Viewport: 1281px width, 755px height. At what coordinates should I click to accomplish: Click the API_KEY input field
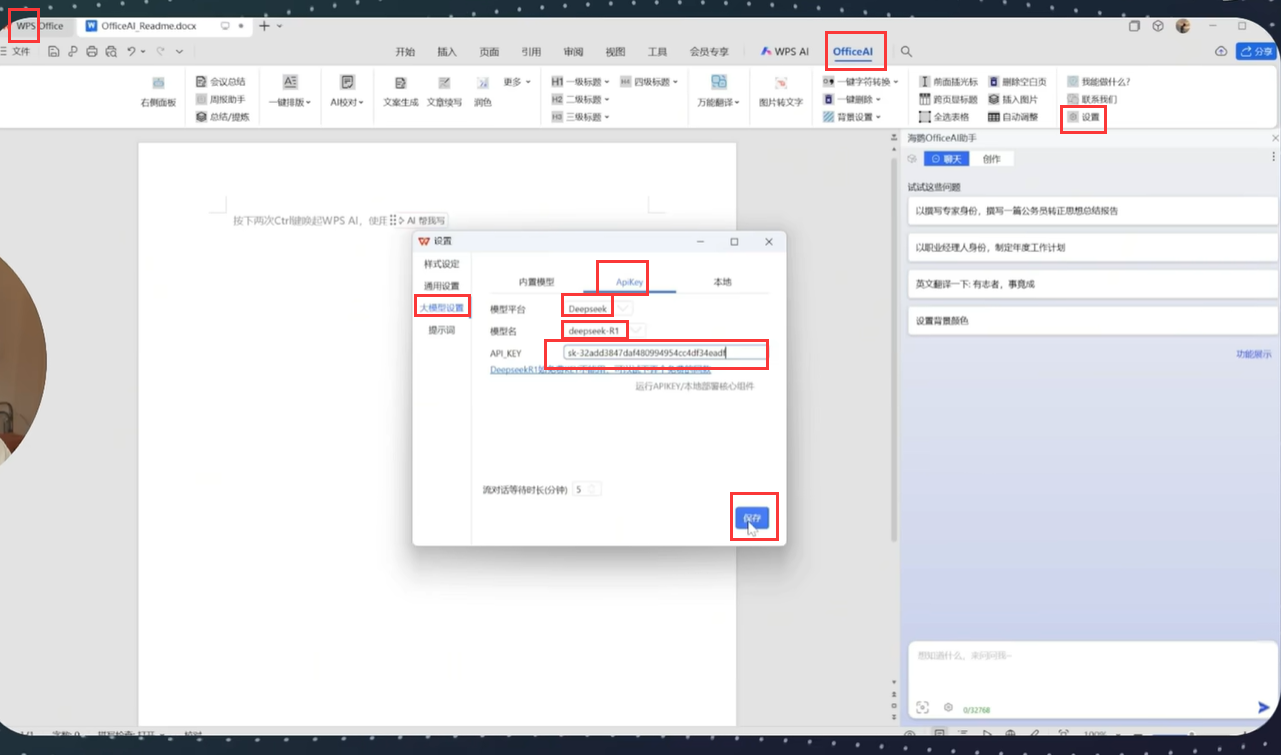click(664, 353)
